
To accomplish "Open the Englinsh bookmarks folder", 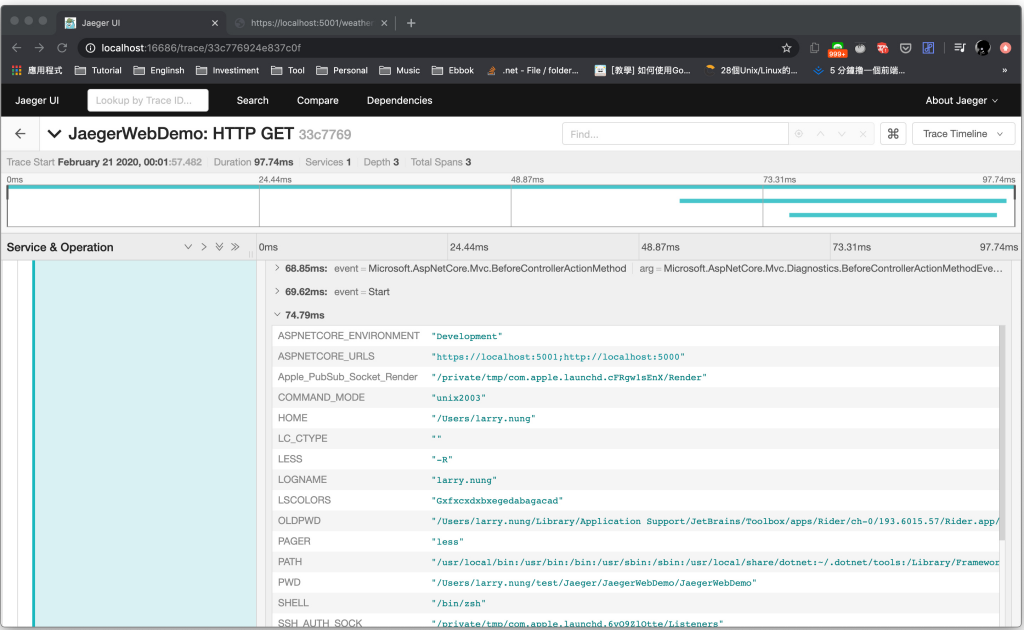I will pos(159,70).
